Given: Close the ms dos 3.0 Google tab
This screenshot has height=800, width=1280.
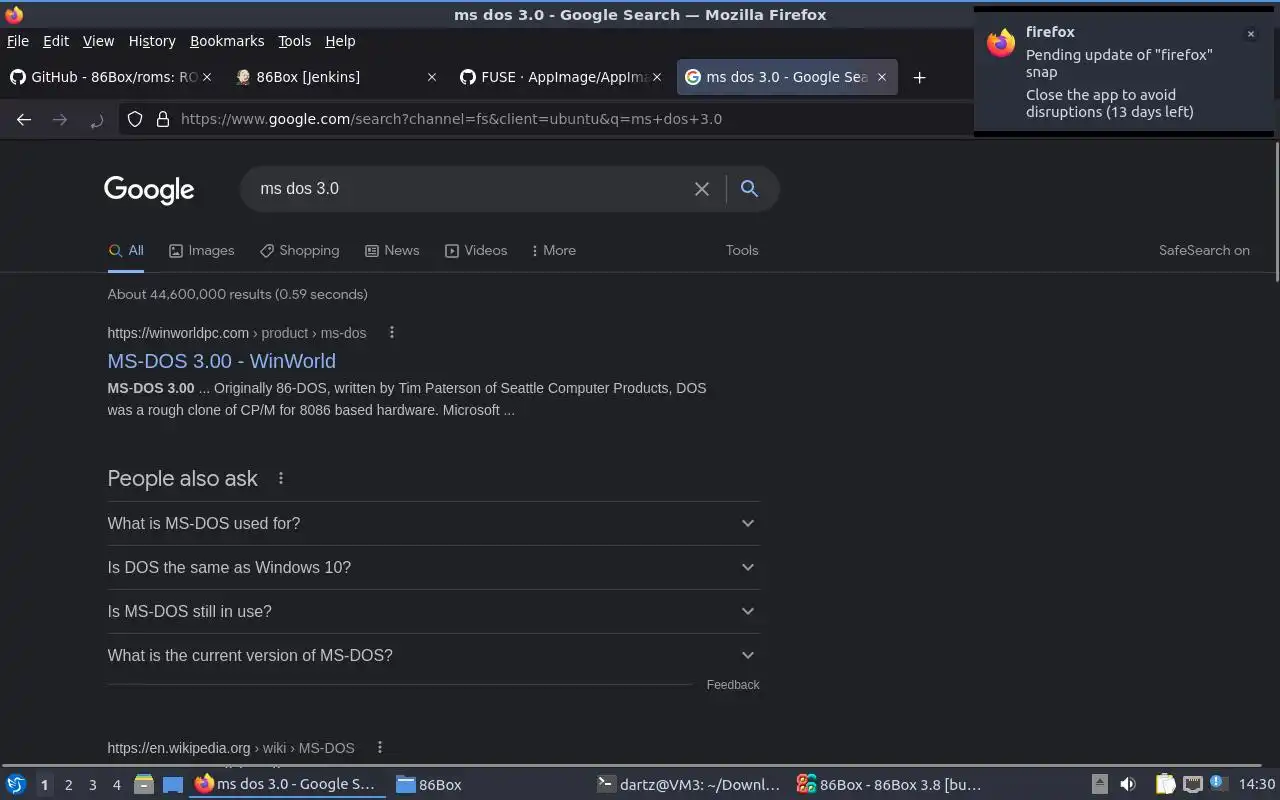Looking at the screenshot, I should (881, 77).
